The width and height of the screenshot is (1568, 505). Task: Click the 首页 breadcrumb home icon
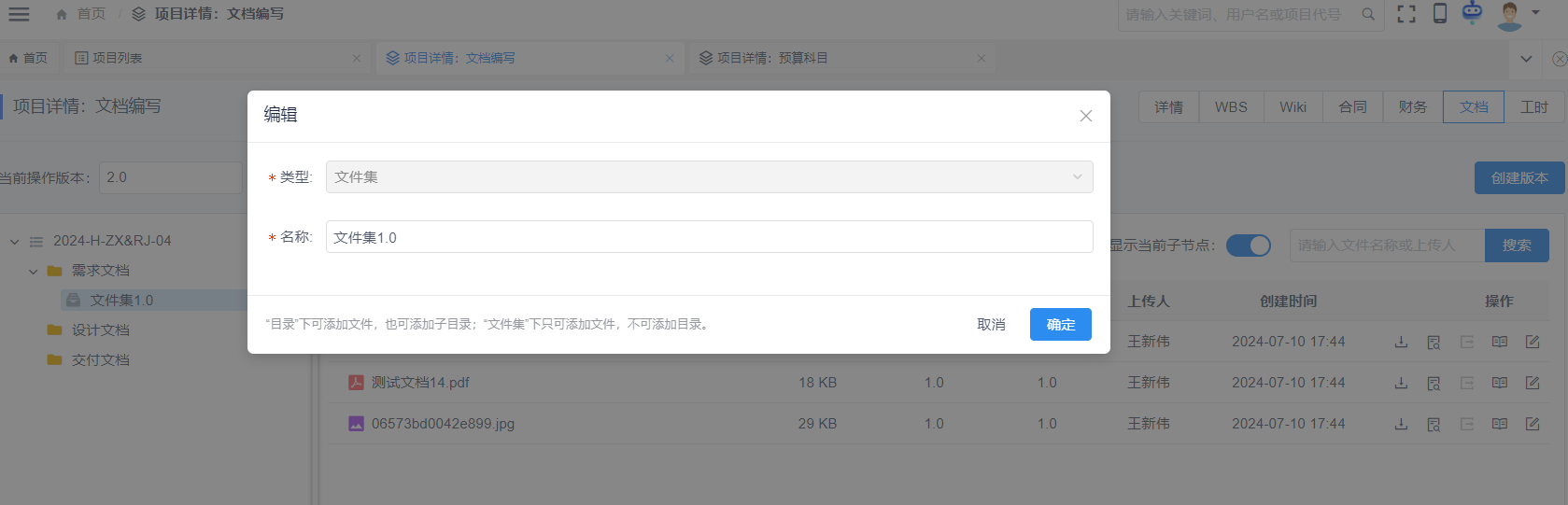point(62,14)
